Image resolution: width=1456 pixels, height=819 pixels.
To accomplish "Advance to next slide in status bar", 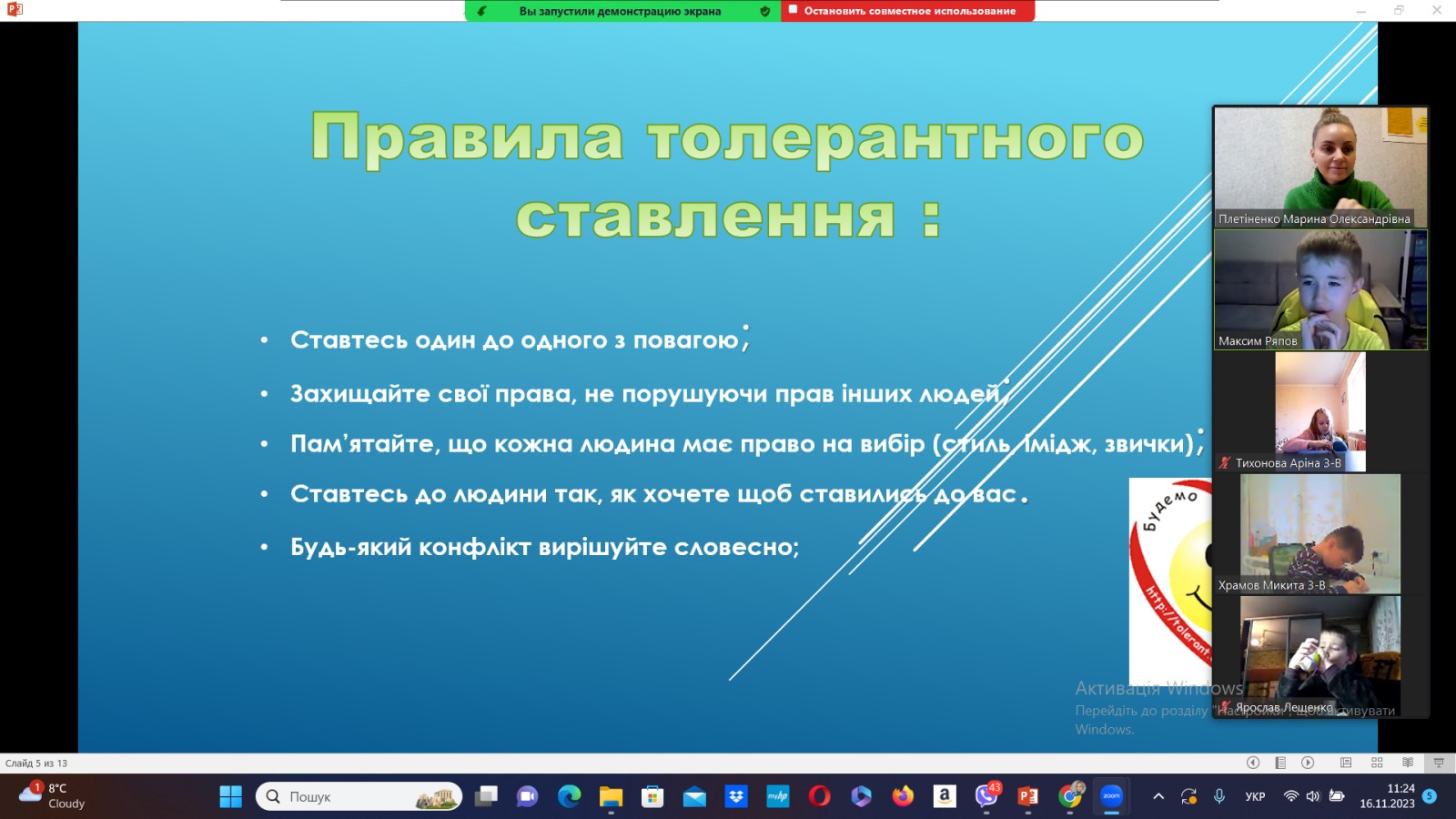I will pyautogui.click(x=1308, y=763).
